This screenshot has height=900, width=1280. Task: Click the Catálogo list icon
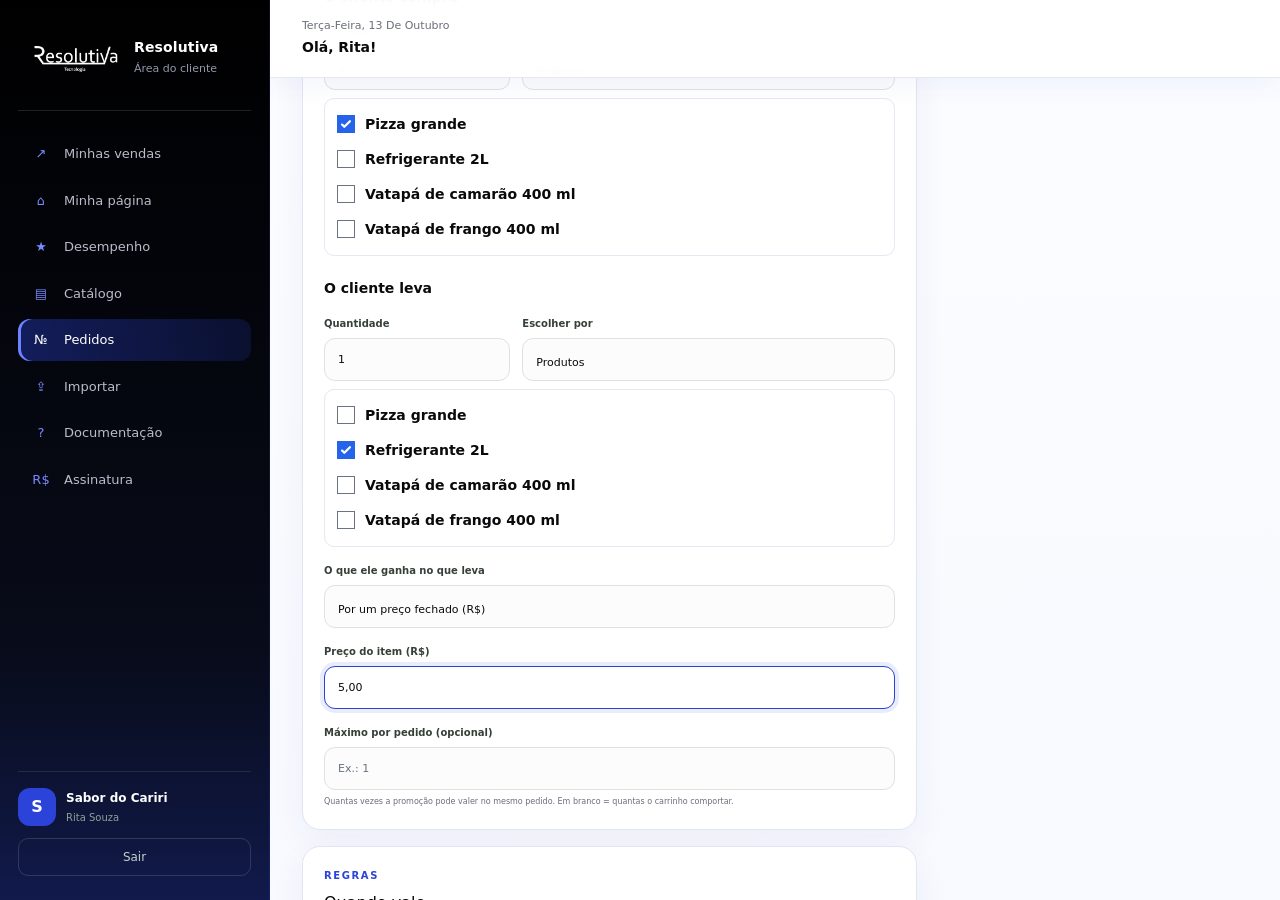pos(41,294)
